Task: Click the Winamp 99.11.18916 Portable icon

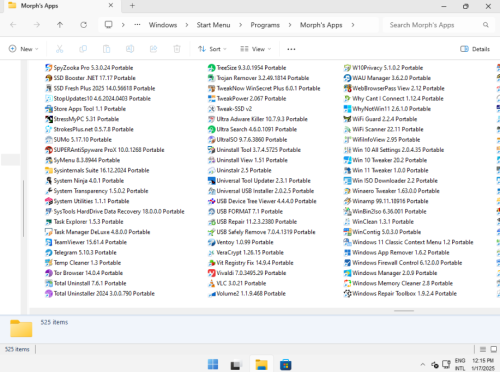Action: (x=347, y=201)
